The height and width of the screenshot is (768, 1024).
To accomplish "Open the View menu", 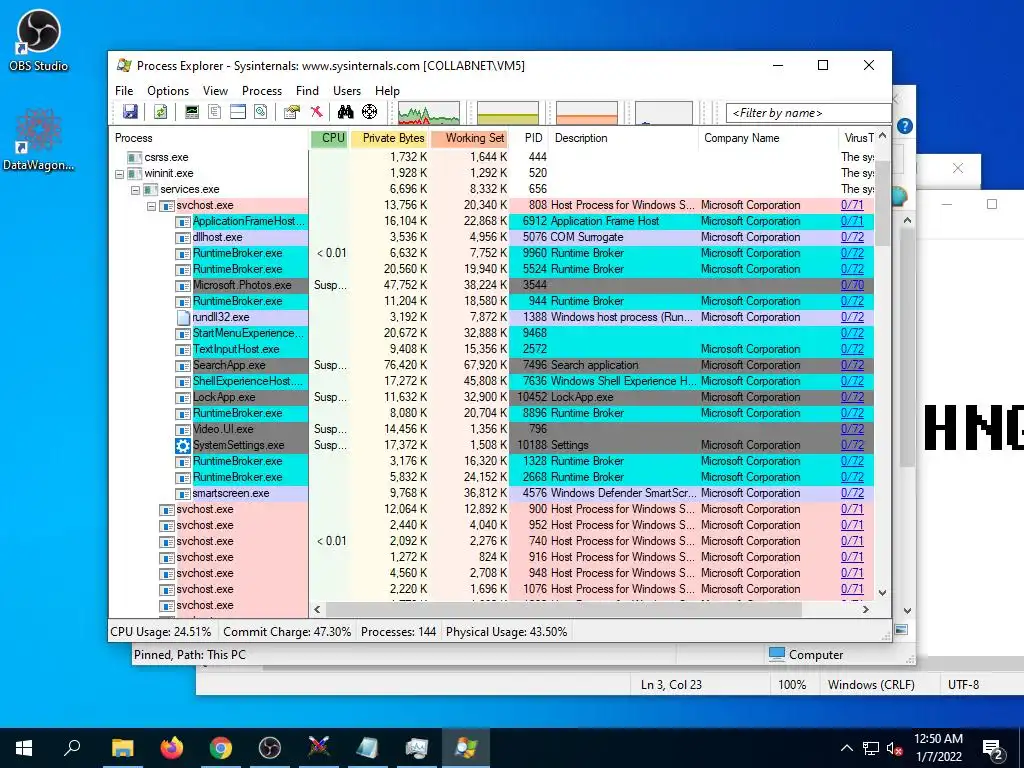I will click(x=215, y=91).
